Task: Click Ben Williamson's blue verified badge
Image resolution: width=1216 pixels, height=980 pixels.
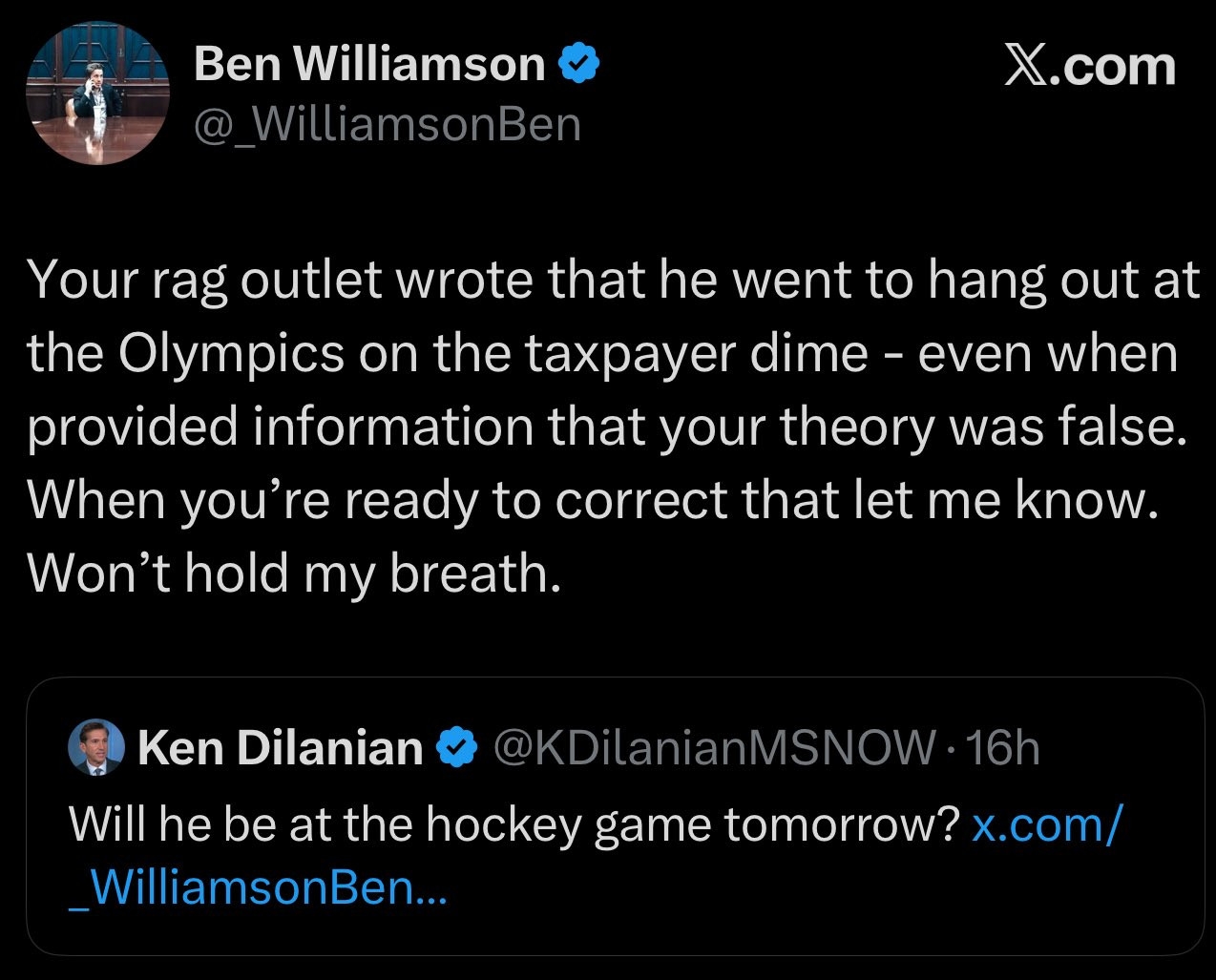Action: [x=578, y=65]
